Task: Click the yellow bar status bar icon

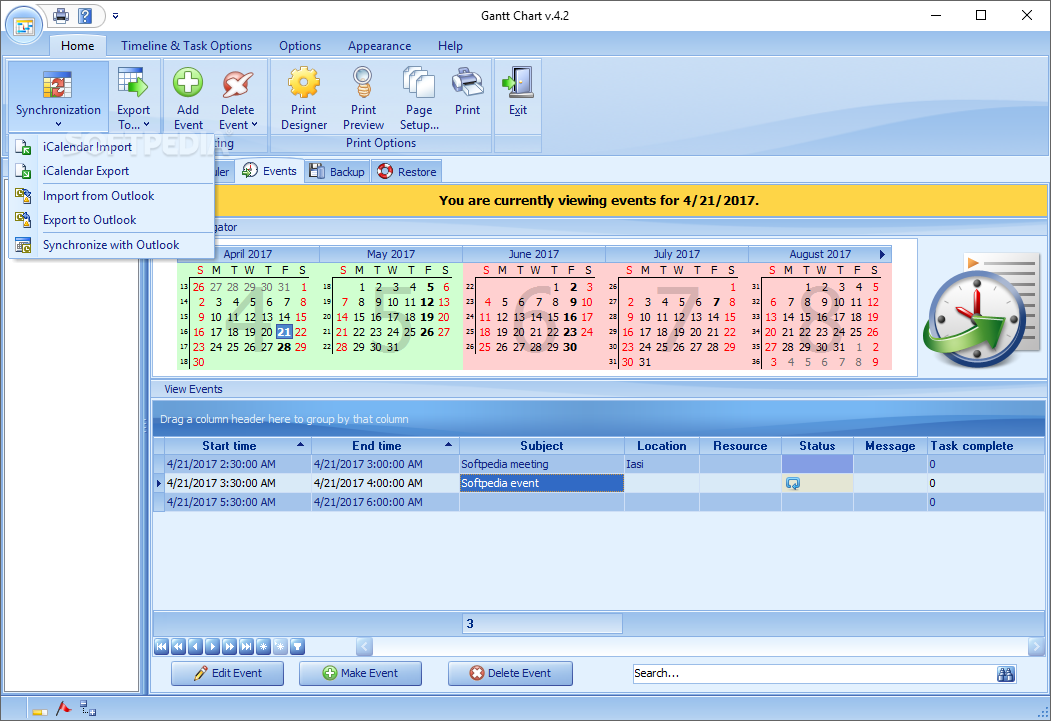Action: point(40,711)
